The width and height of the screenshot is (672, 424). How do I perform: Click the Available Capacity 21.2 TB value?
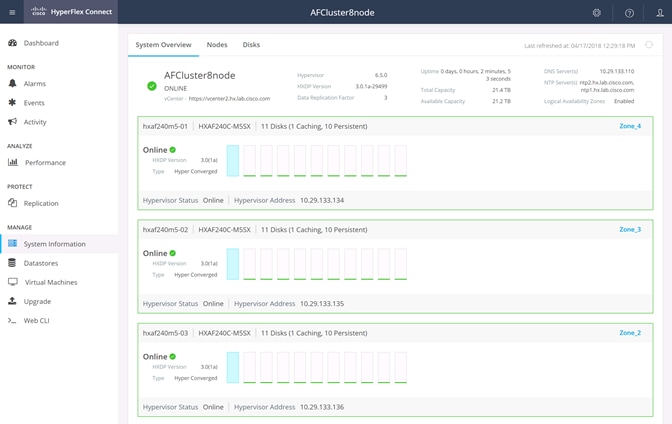(x=501, y=101)
